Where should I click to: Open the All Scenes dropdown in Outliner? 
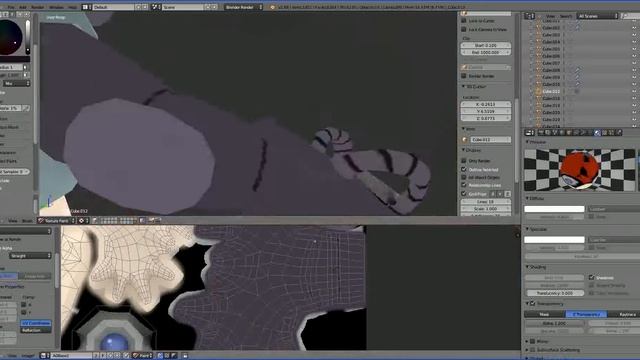[597, 16]
